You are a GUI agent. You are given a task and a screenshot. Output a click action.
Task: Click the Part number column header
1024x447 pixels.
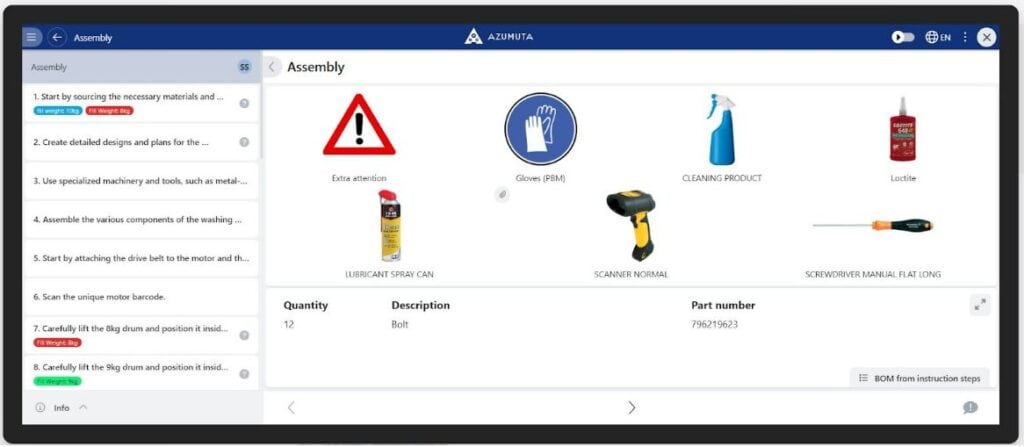click(x=723, y=305)
